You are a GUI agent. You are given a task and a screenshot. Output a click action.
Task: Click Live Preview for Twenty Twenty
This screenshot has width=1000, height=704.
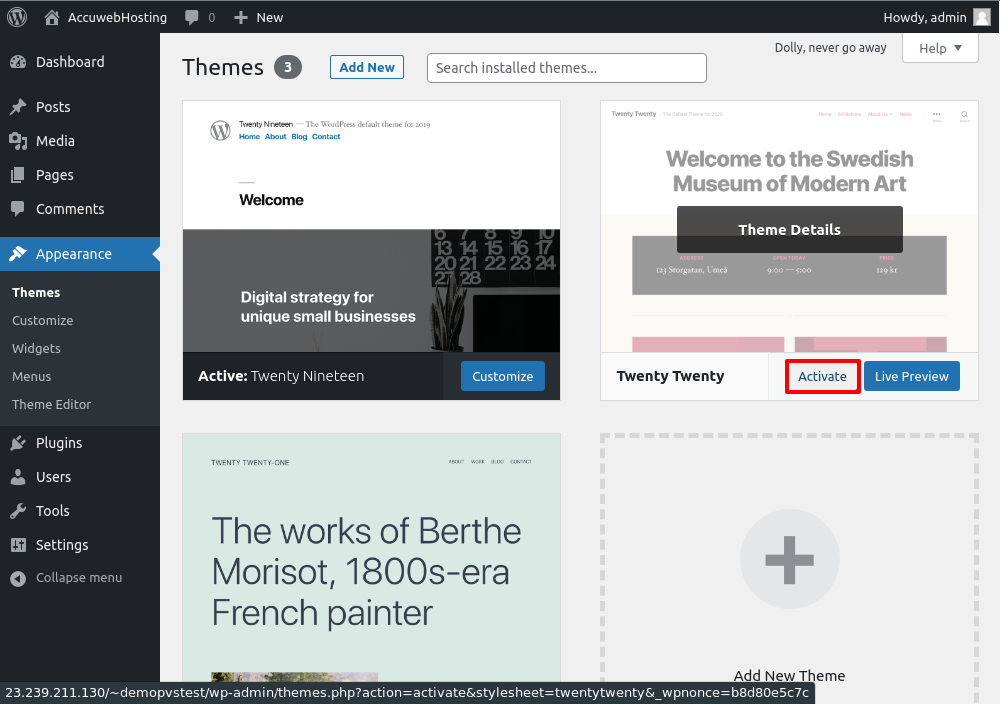[x=911, y=376]
